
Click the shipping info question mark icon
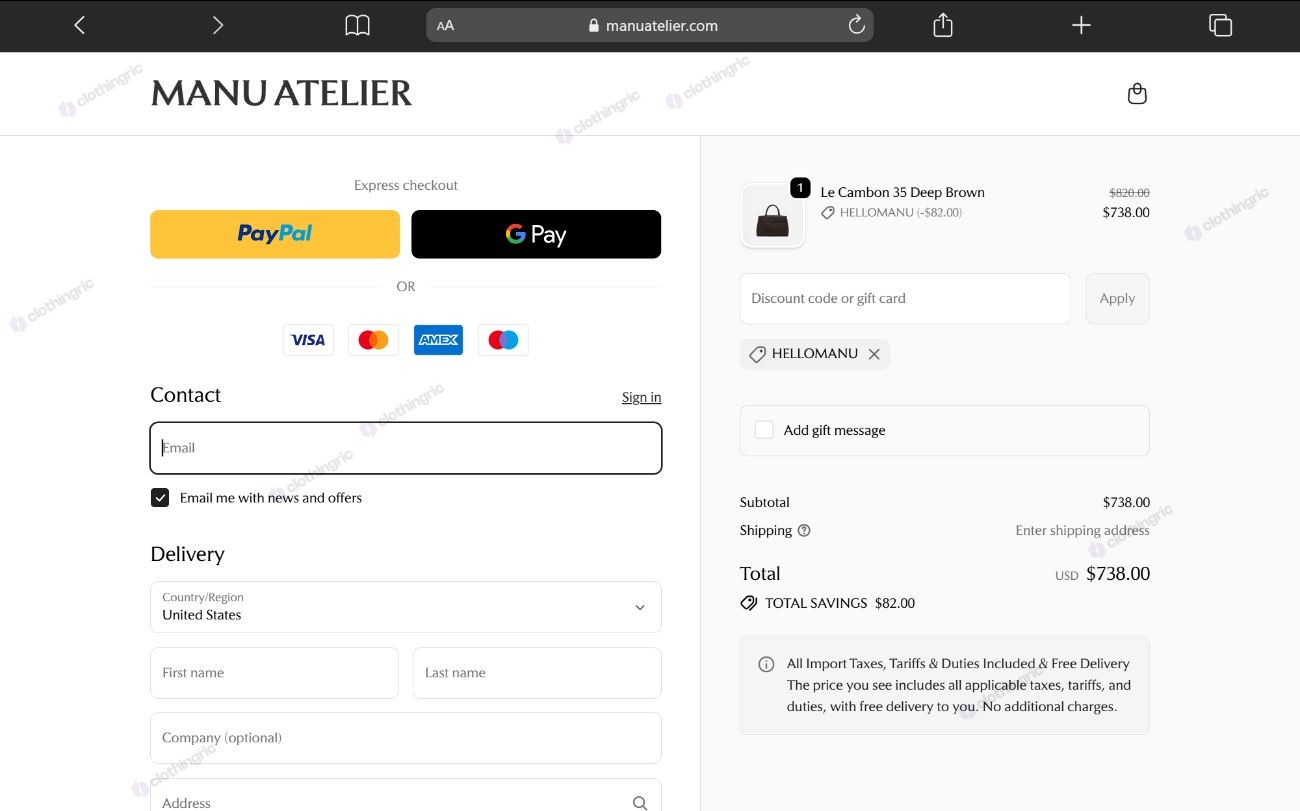pos(804,531)
